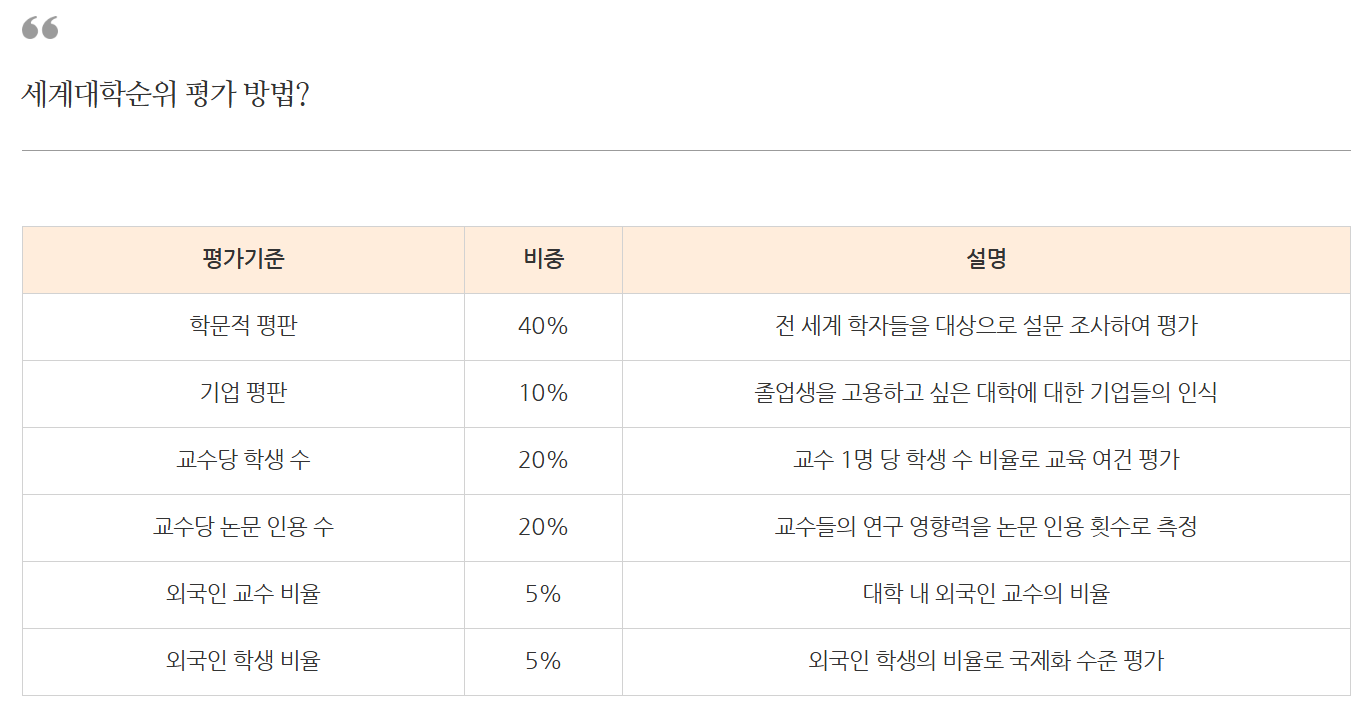The width and height of the screenshot is (1366, 712).
Task: Click the description about 국제화 수준 평가
Action: [x=986, y=662]
